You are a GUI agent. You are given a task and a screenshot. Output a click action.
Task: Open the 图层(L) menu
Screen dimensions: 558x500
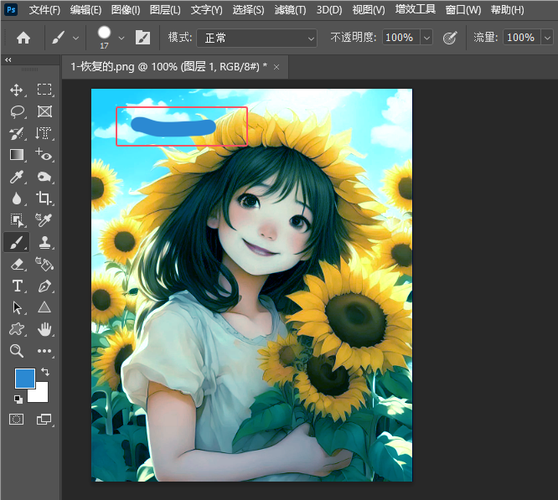click(x=165, y=10)
